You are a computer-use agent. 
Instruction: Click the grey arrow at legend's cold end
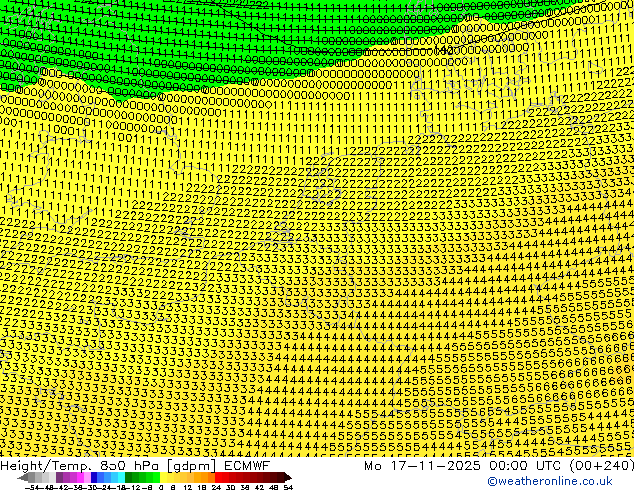(x=23, y=477)
